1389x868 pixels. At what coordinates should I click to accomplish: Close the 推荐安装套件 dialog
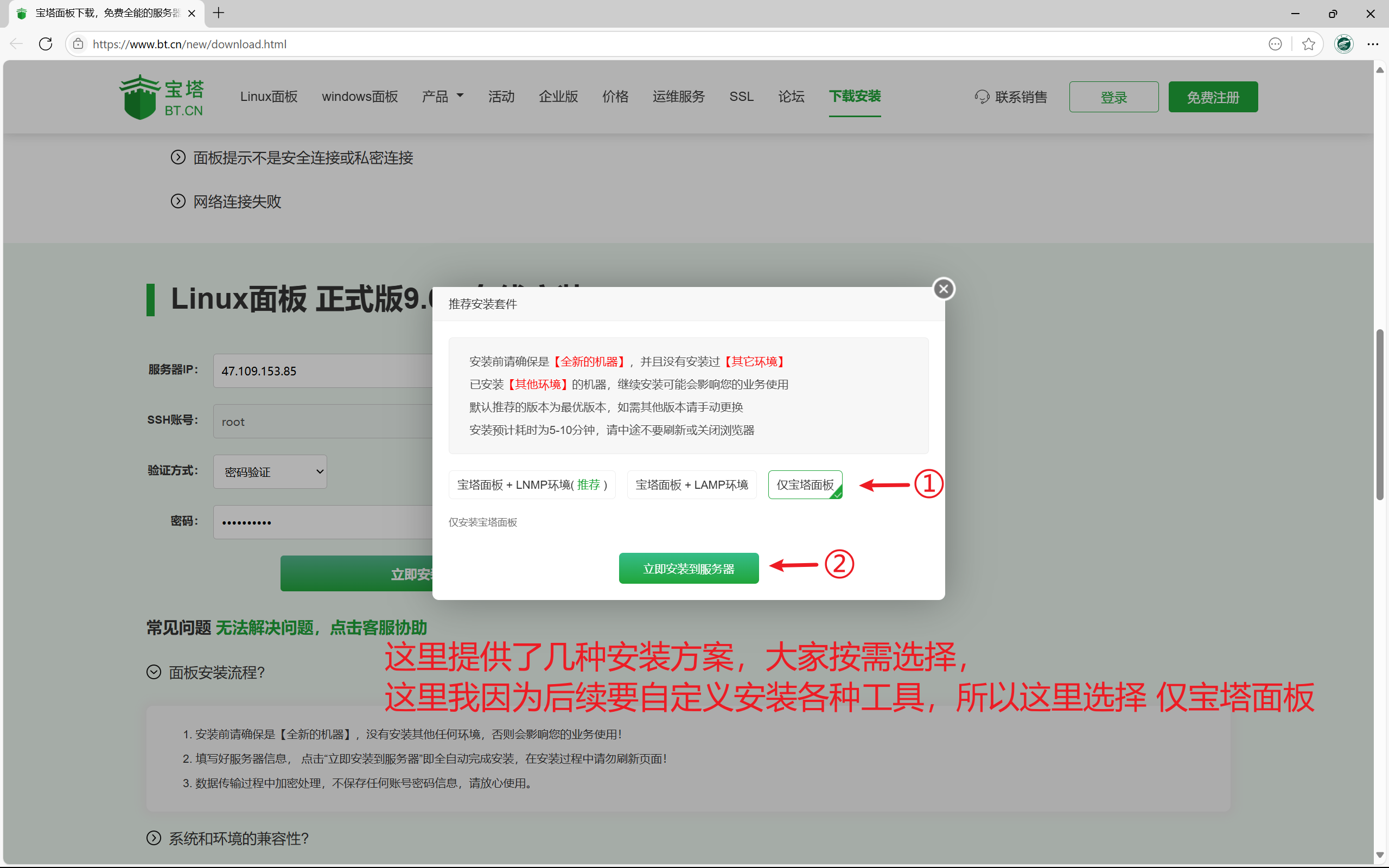point(944,288)
